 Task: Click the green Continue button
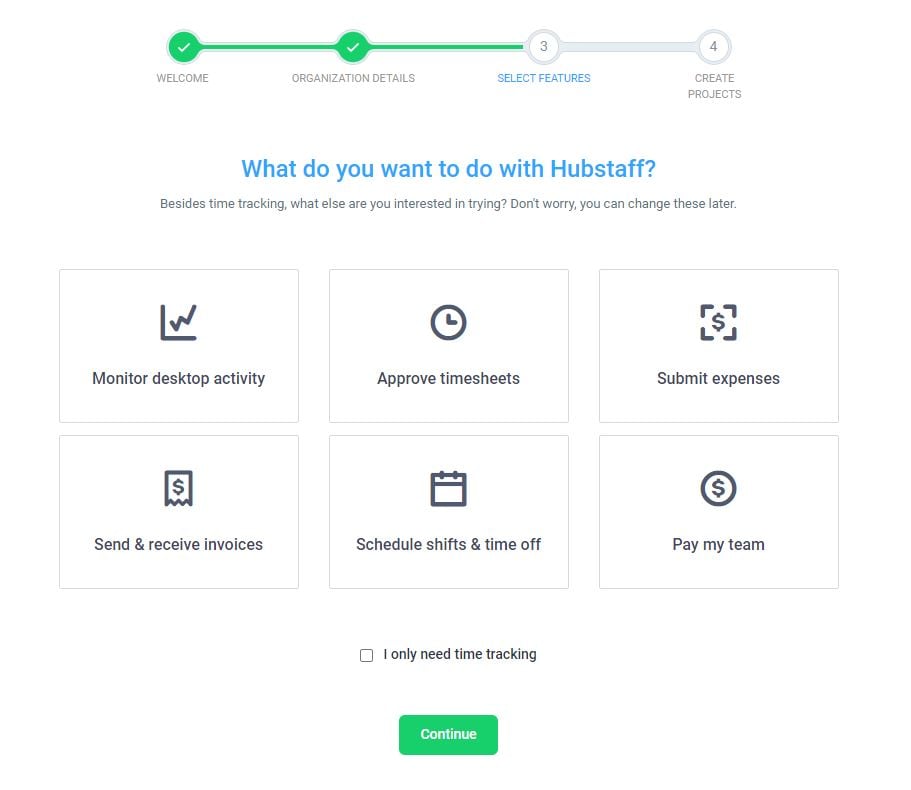448,735
